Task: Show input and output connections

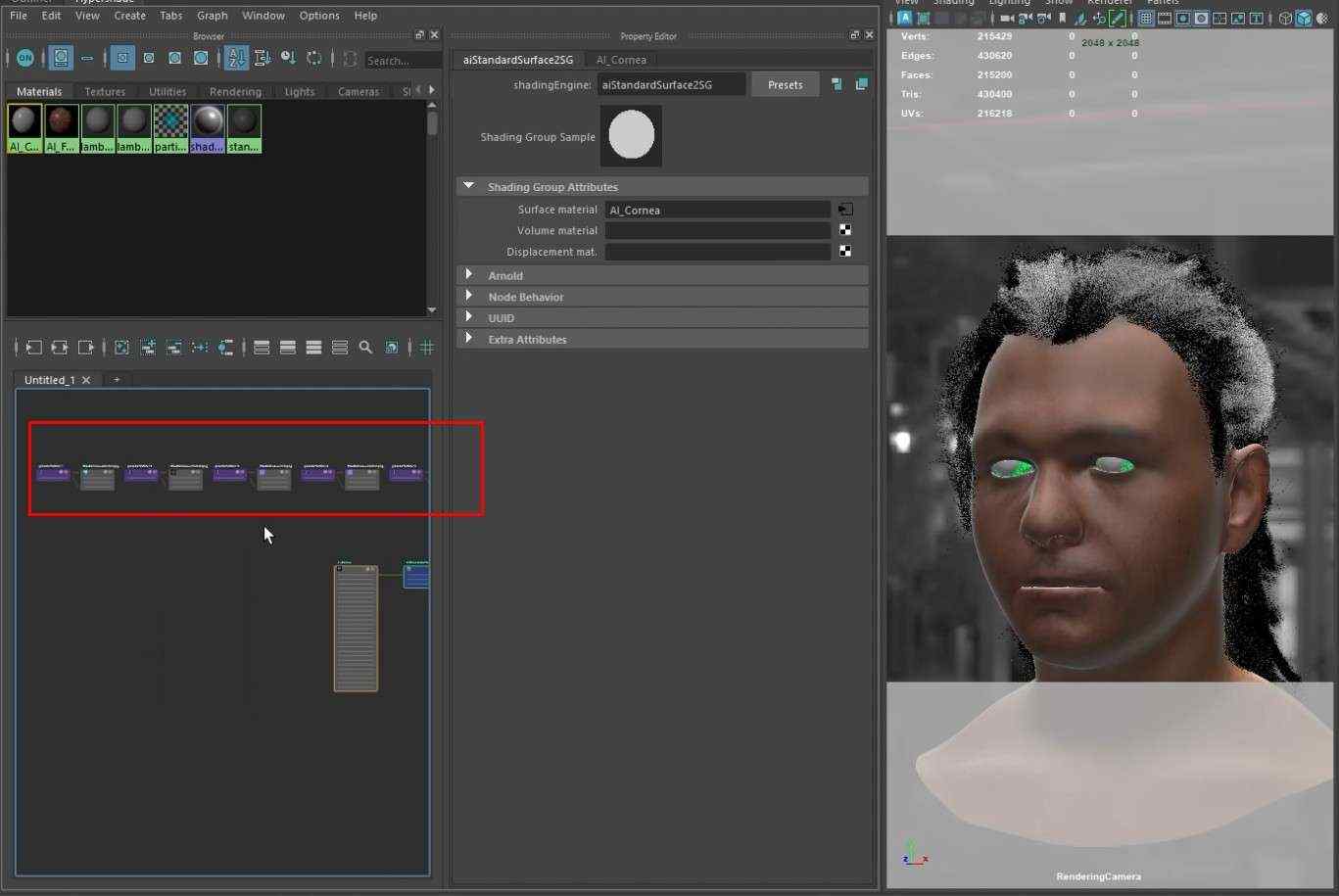Action: pos(59,348)
